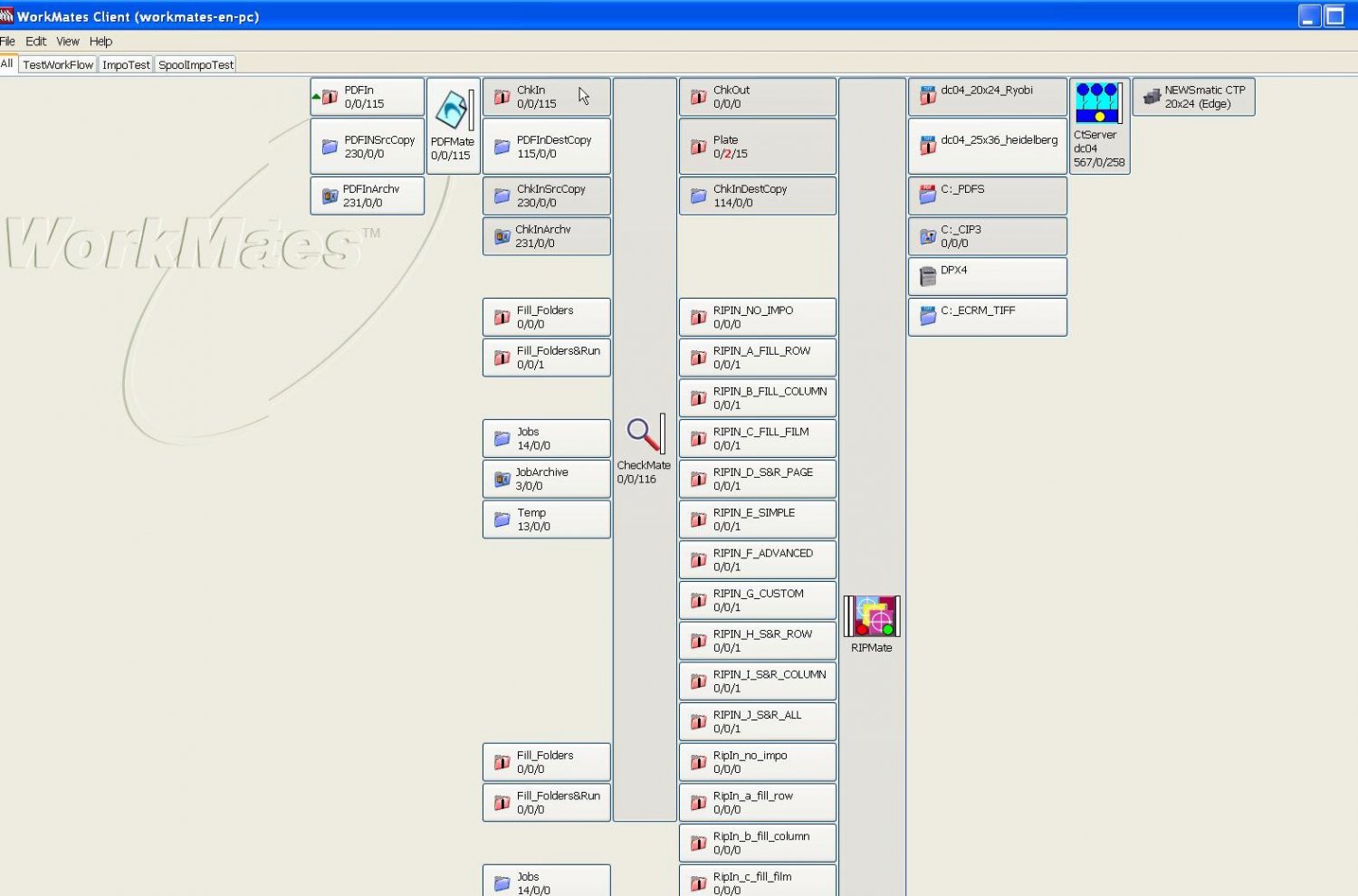Click the CtServer dc04 icon
This screenshot has width=1358, height=896.
click(x=1098, y=103)
